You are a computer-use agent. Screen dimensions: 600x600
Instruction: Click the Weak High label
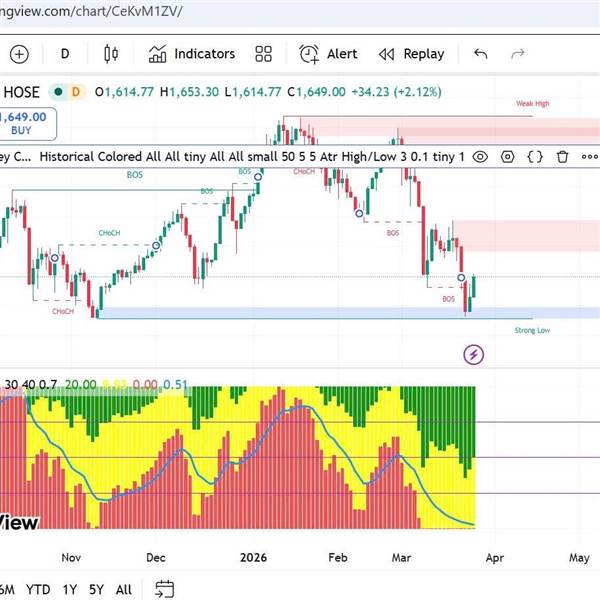click(532, 103)
